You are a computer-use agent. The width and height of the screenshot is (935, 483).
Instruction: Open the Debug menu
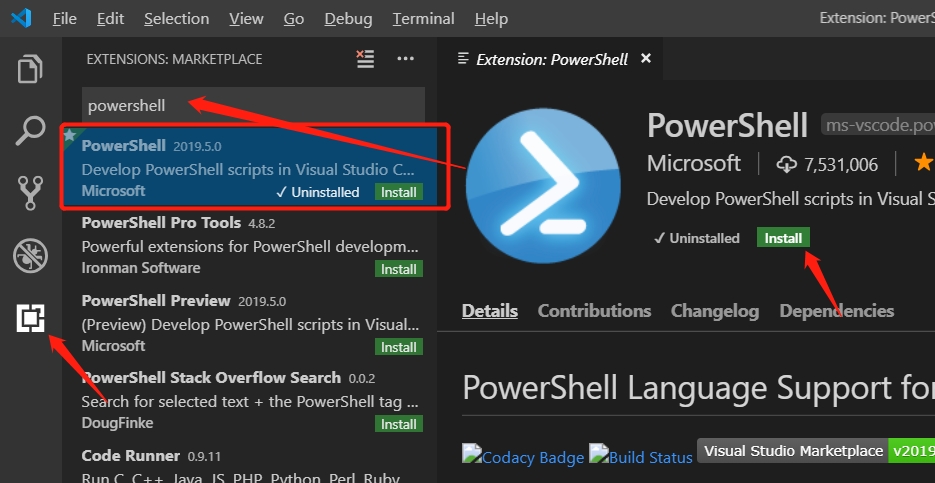tap(348, 18)
